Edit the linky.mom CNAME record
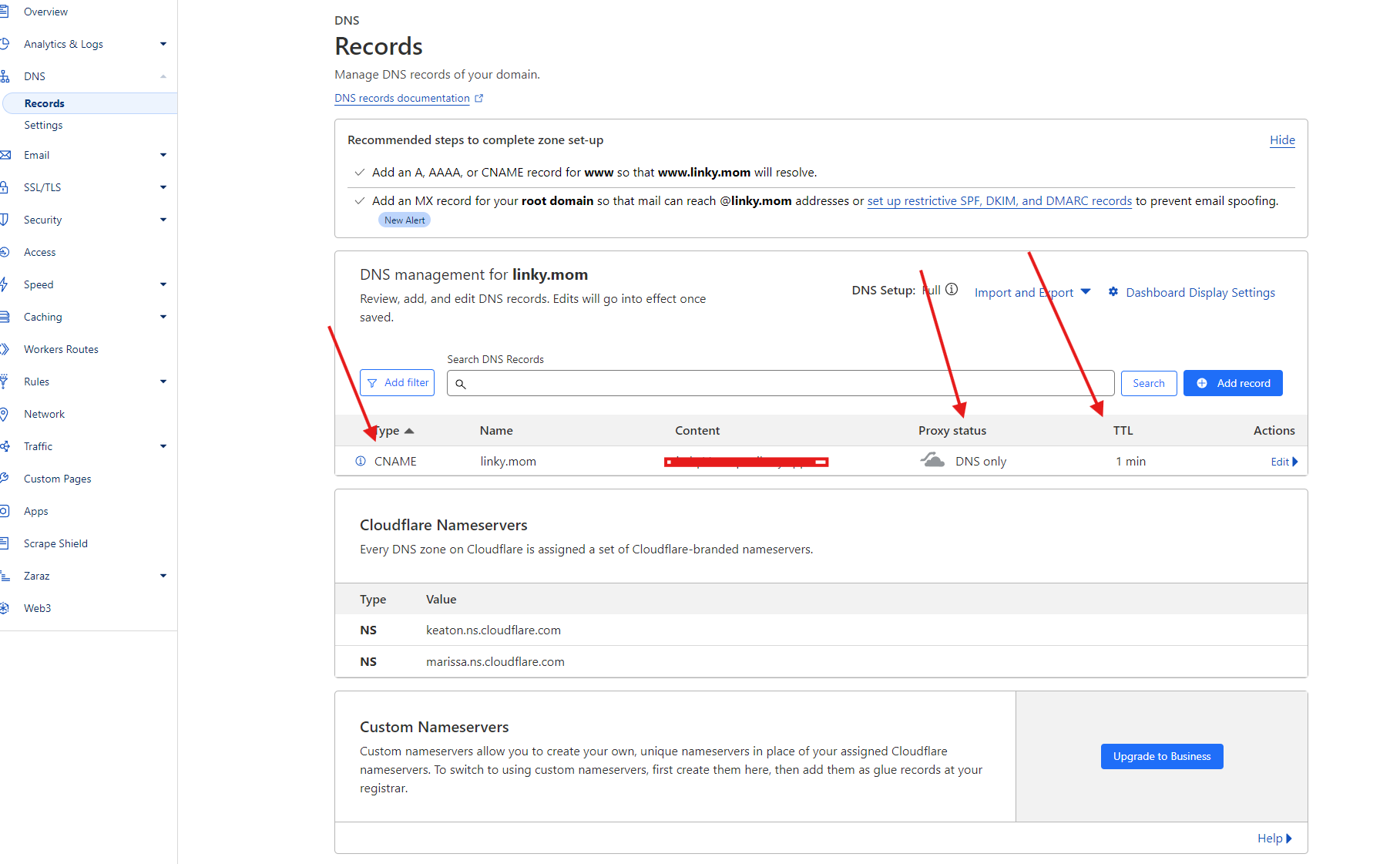 click(x=1284, y=462)
